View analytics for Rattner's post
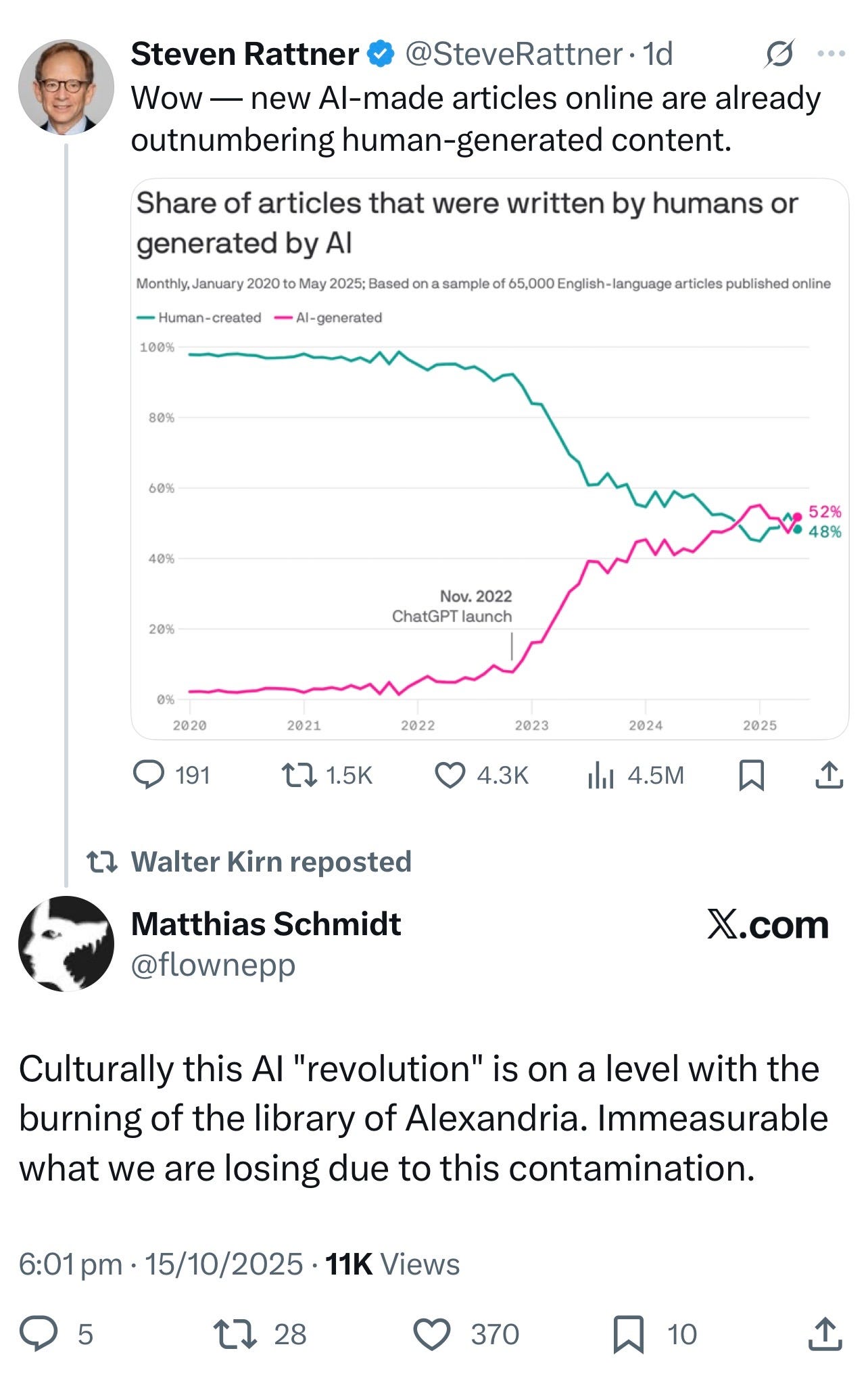This screenshot has width=868, height=1376. 600,775
